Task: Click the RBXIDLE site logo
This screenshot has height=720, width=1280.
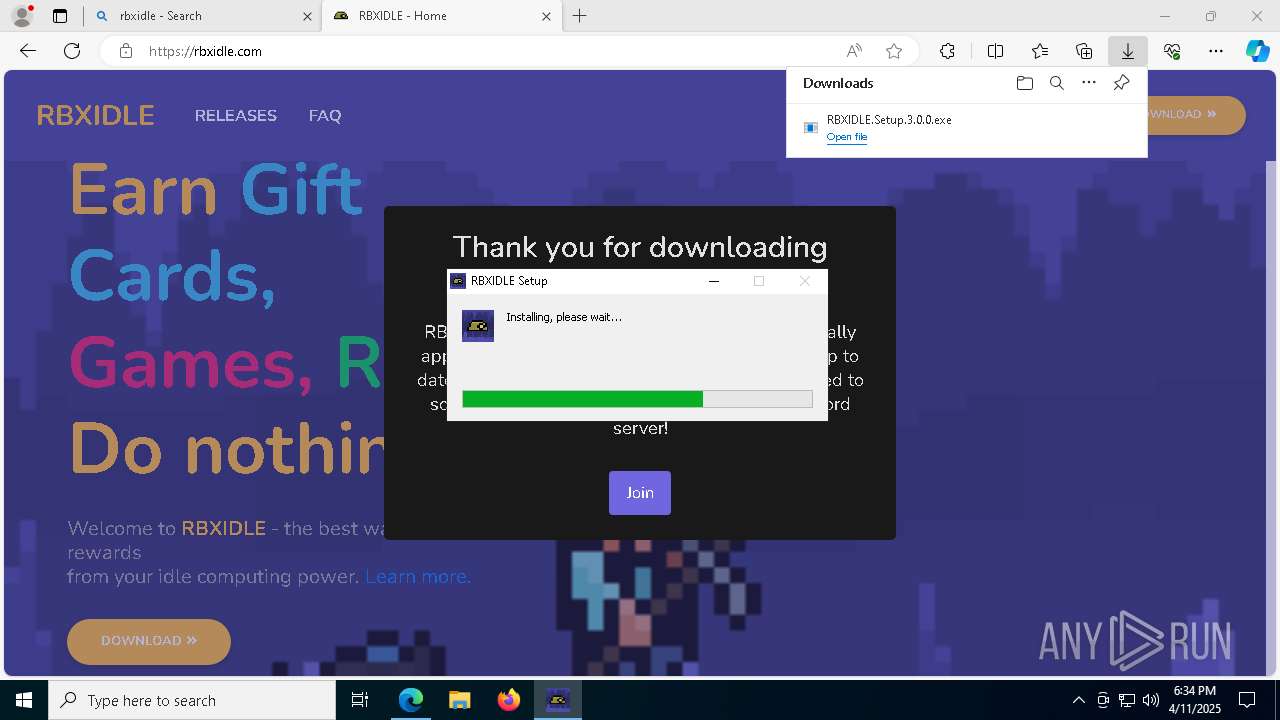Action: click(95, 116)
